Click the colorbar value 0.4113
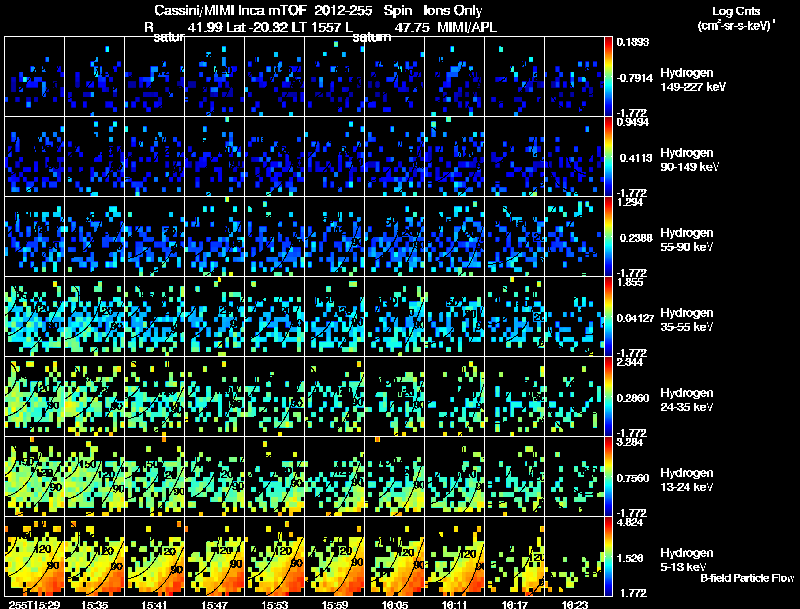 pos(636,158)
